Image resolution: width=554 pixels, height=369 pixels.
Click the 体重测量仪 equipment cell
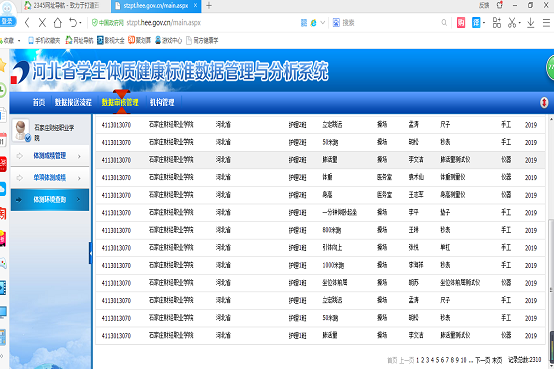pos(453,177)
